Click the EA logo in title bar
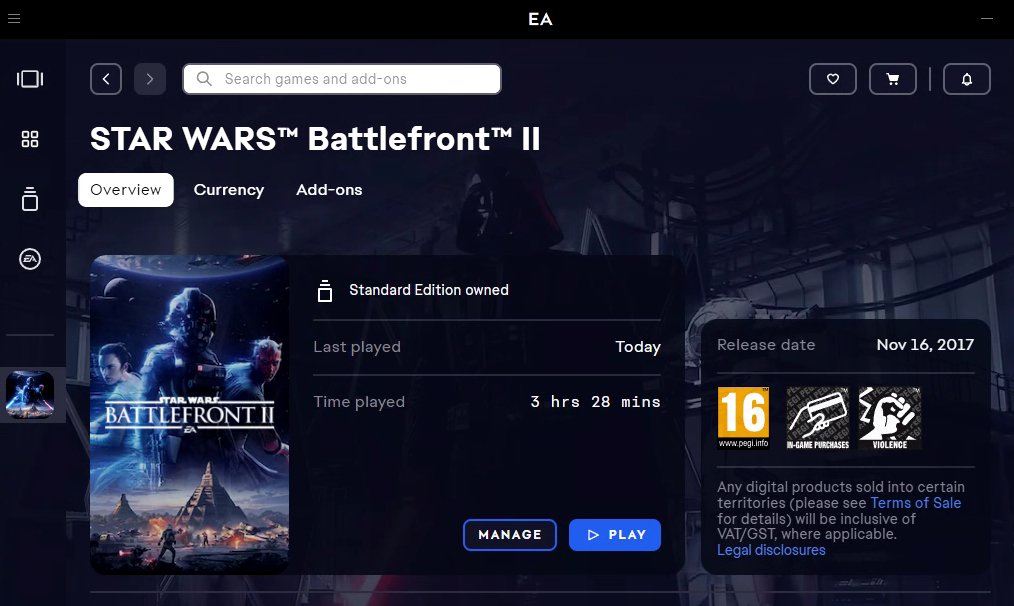This screenshot has height=606, width=1014. (540, 19)
